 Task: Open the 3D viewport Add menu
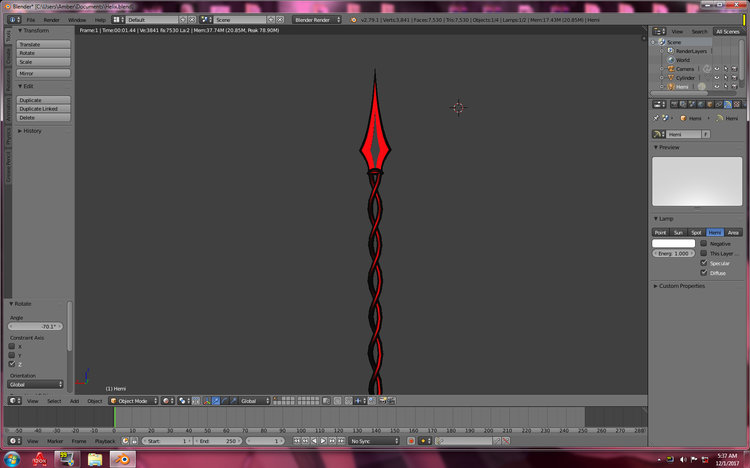coord(75,401)
